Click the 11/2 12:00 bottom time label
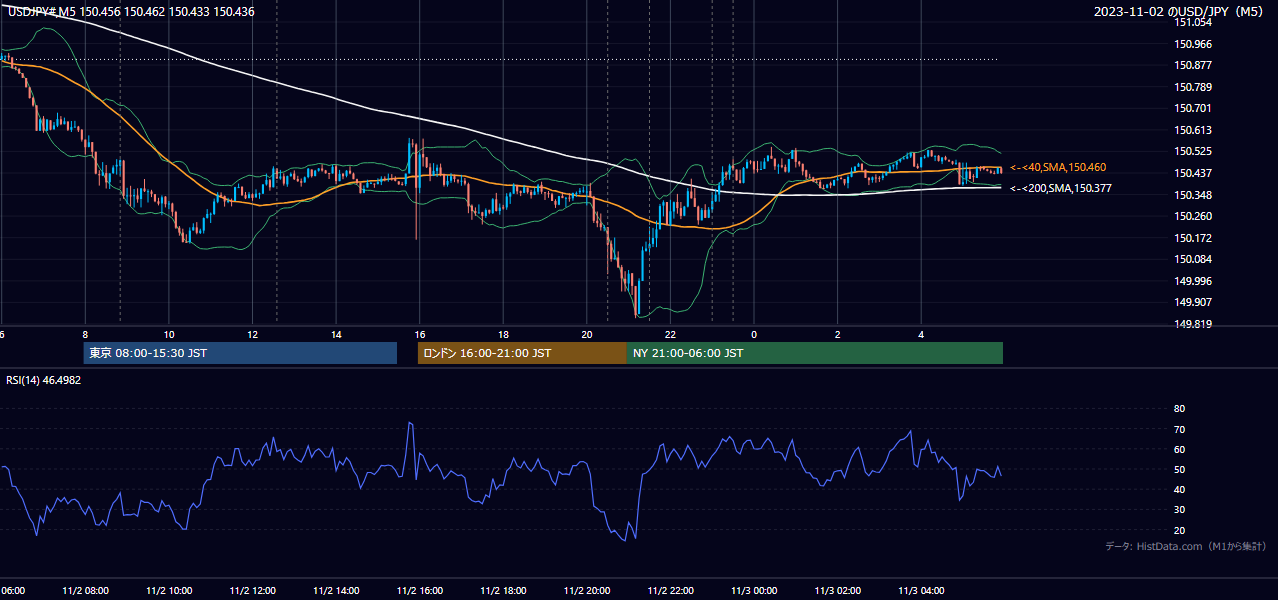 click(x=252, y=591)
